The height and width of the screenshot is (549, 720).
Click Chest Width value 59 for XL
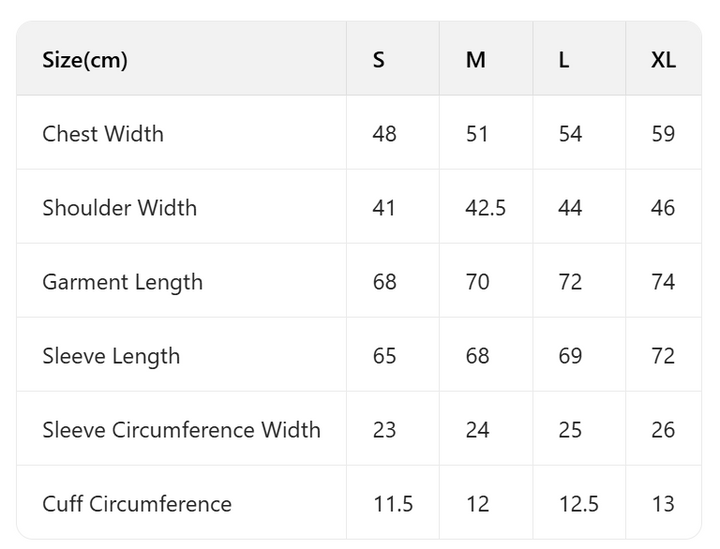click(x=663, y=134)
